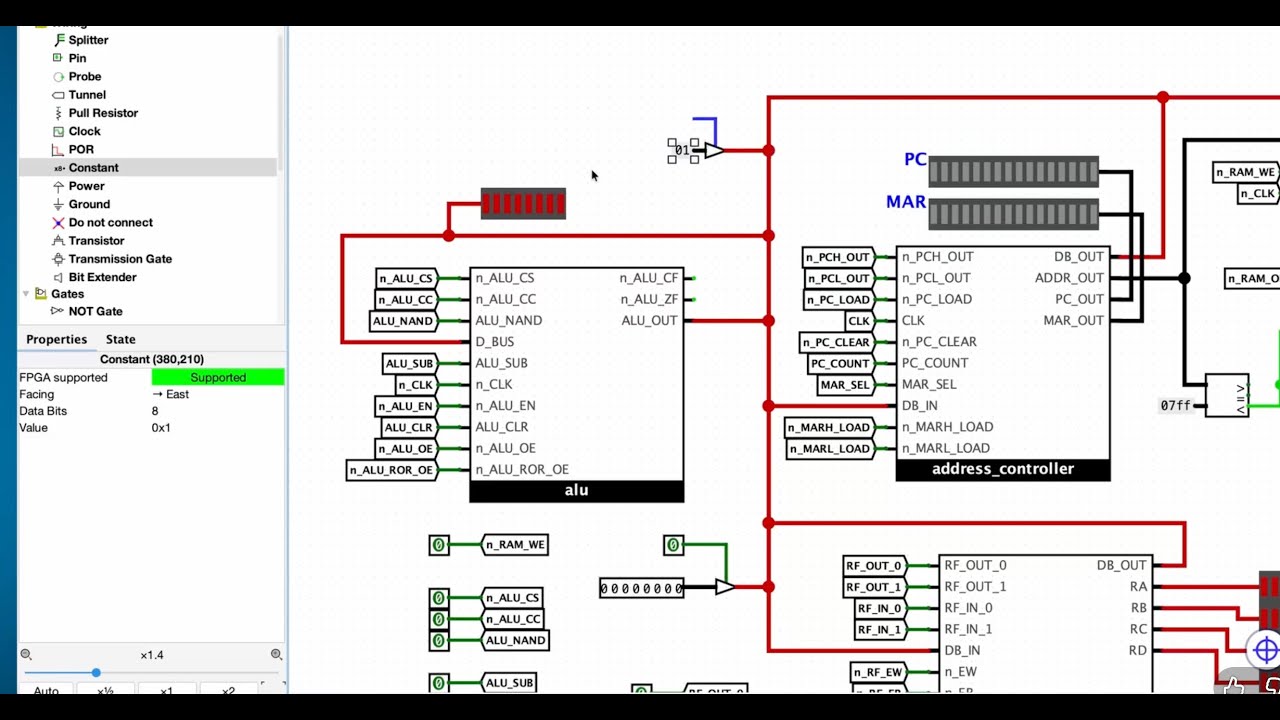The height and width of the screenshot is (720, 1280).
Task: Collapse the Gates library folder
Action: coord(26,294)
